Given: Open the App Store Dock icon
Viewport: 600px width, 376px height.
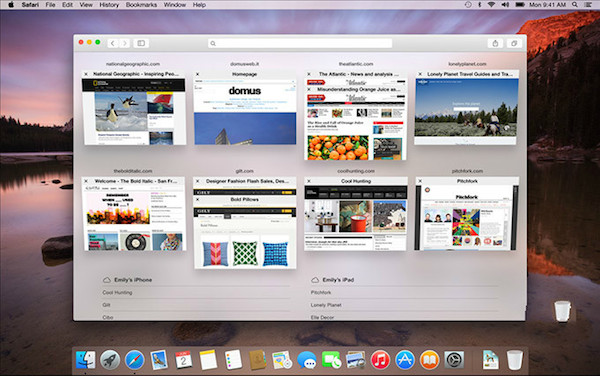Looking at the screenshot, I should coord(405,360).
